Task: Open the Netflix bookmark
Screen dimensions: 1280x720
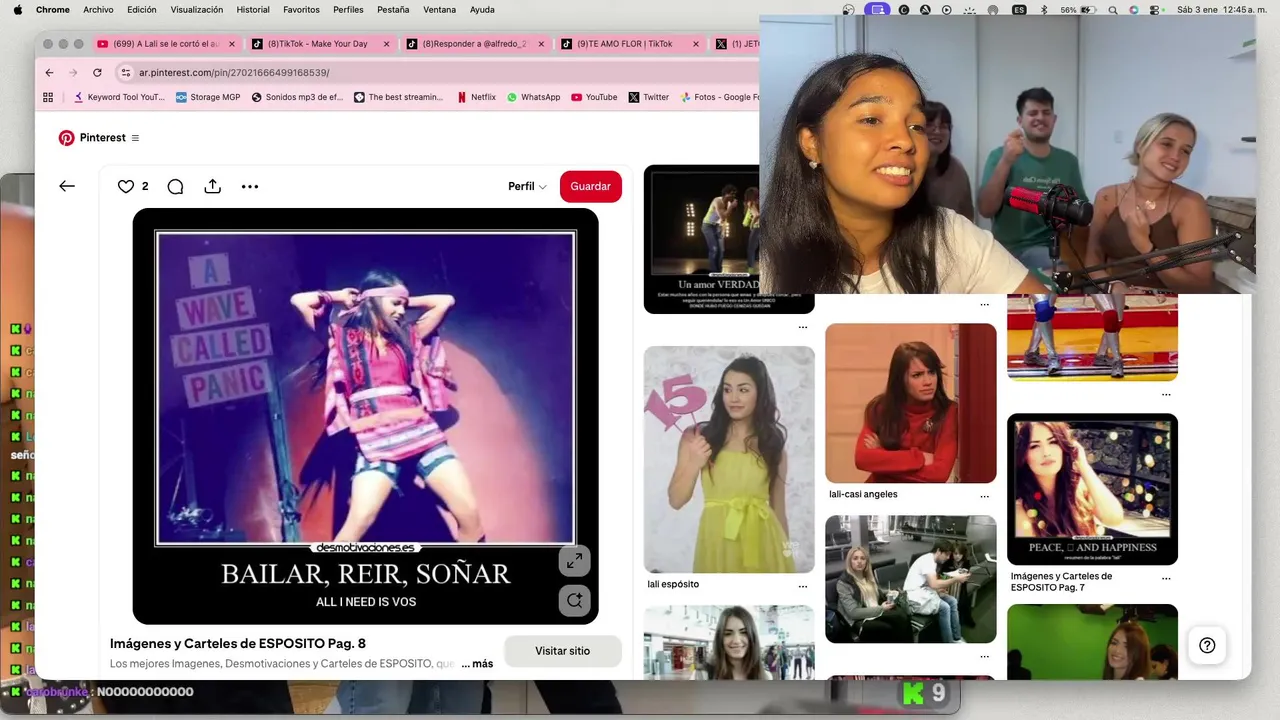Action: tap(476, 97)
